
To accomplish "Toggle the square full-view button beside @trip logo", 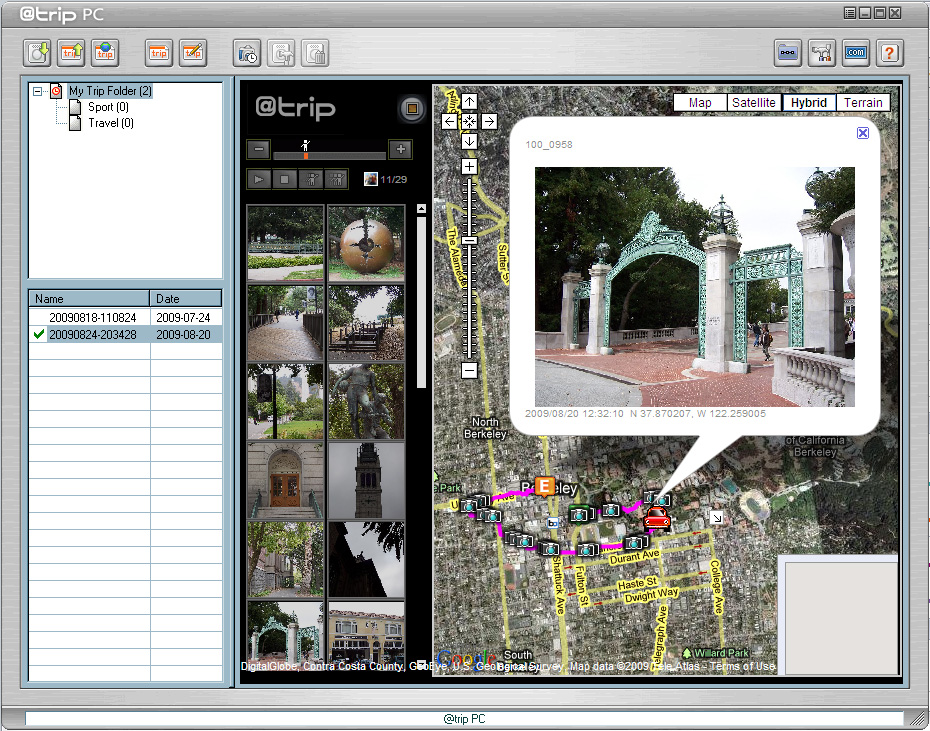I will (x=410, y=108).
